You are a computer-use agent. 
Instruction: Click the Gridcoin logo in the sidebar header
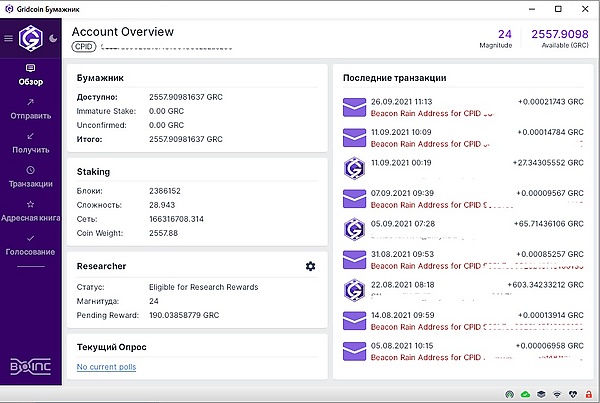(31, 38)
